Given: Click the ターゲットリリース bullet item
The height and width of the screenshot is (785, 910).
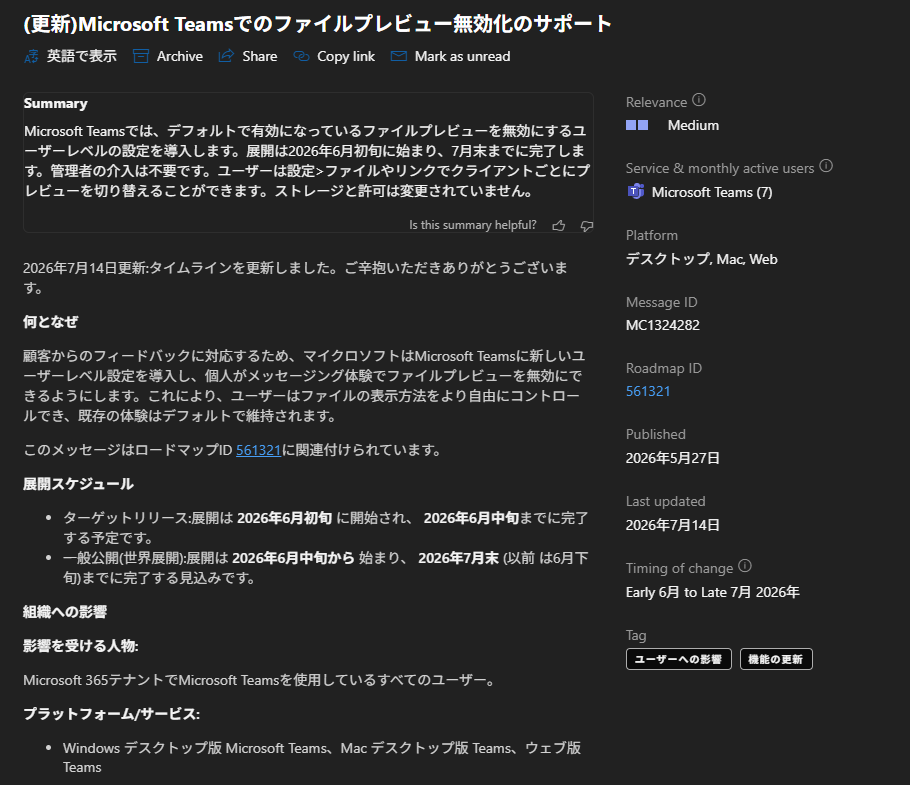Looking at the screenshot, I should (326, 528).
